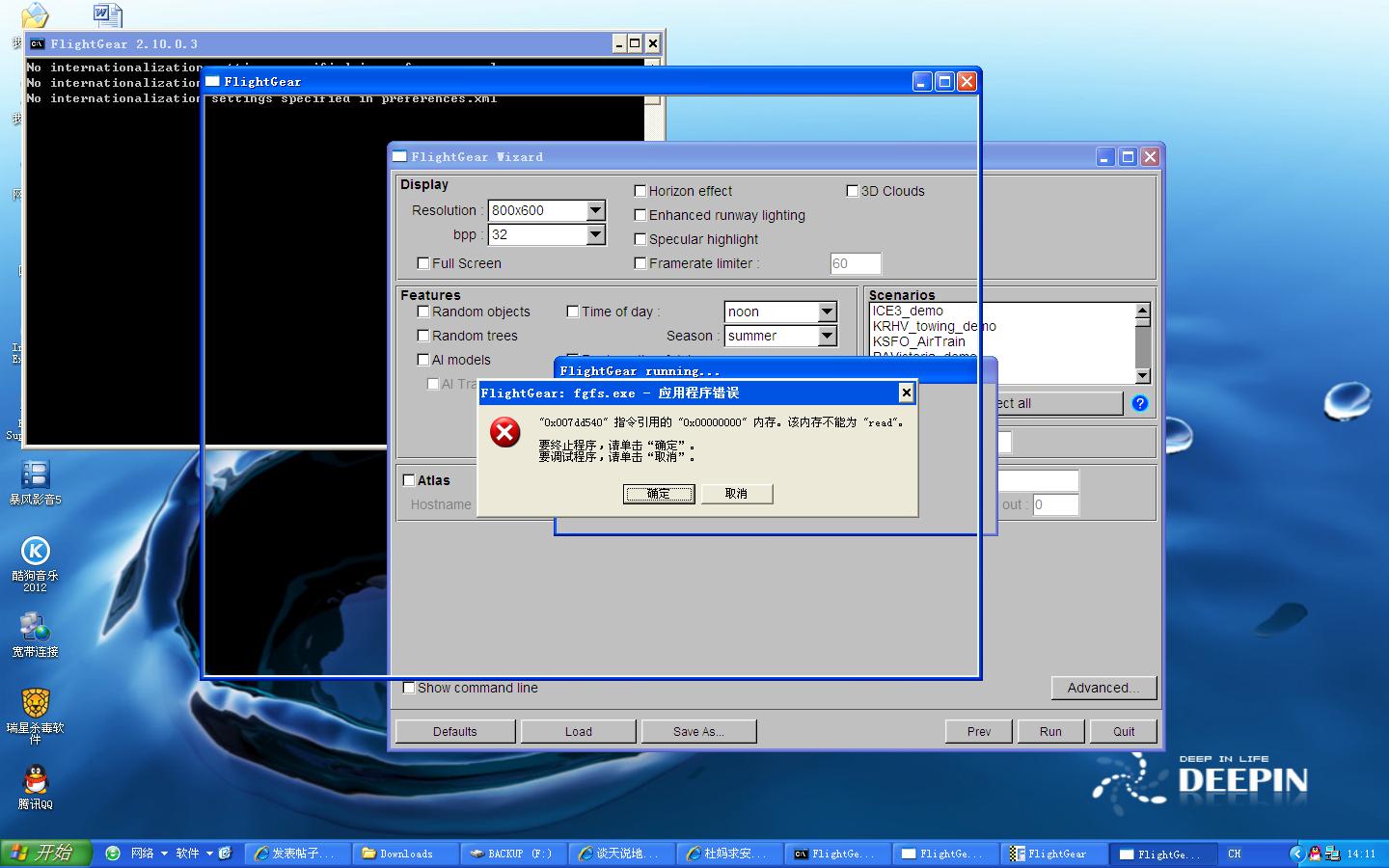Click the taskbar clock 14:11
This screenshot has width=1389, height=868.
pos(1361,854)
